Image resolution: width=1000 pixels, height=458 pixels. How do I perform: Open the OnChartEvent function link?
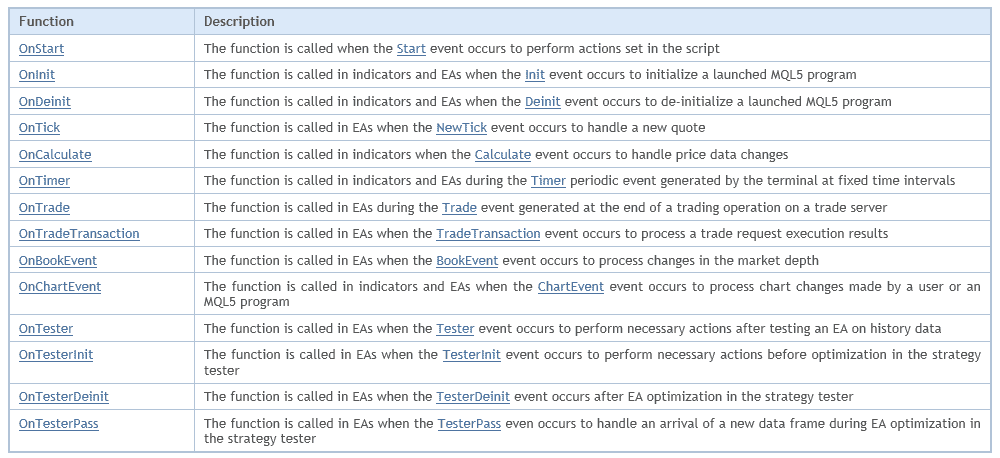click(x=60, y=286)
